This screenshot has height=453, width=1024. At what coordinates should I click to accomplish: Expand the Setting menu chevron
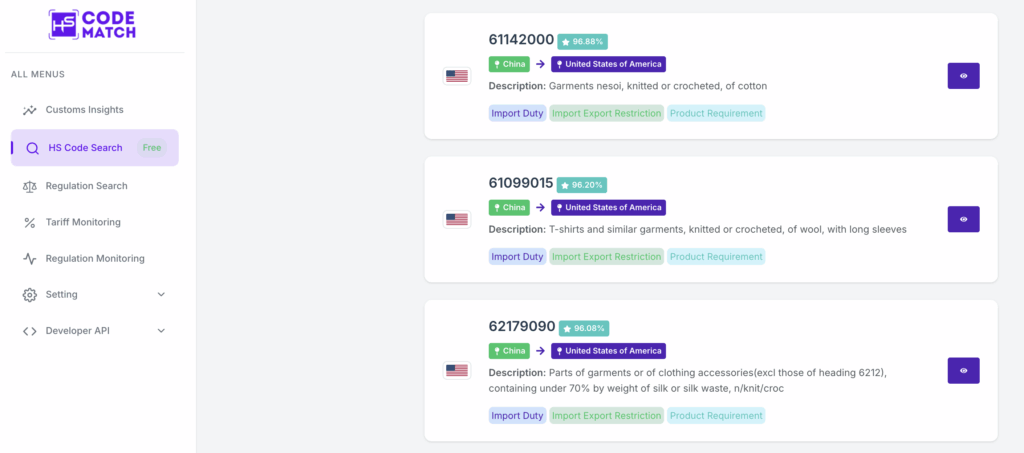pos(162,295)
